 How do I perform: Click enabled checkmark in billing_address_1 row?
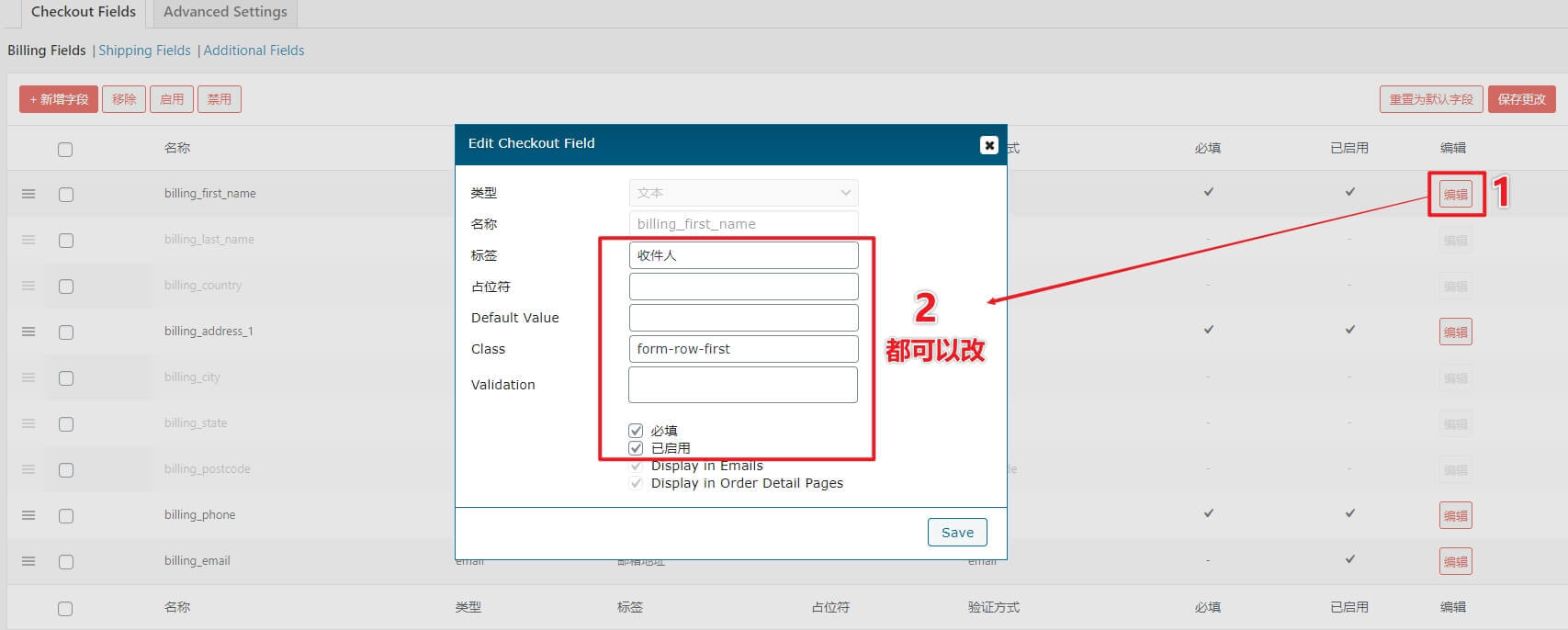pyautogui.click(x=1350, y=330)
